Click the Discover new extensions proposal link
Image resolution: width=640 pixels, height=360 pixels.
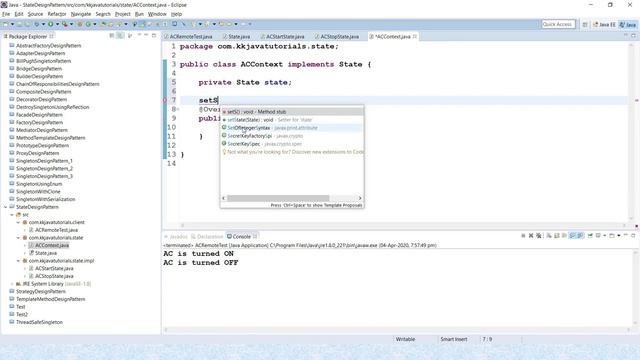click(292, 152)
